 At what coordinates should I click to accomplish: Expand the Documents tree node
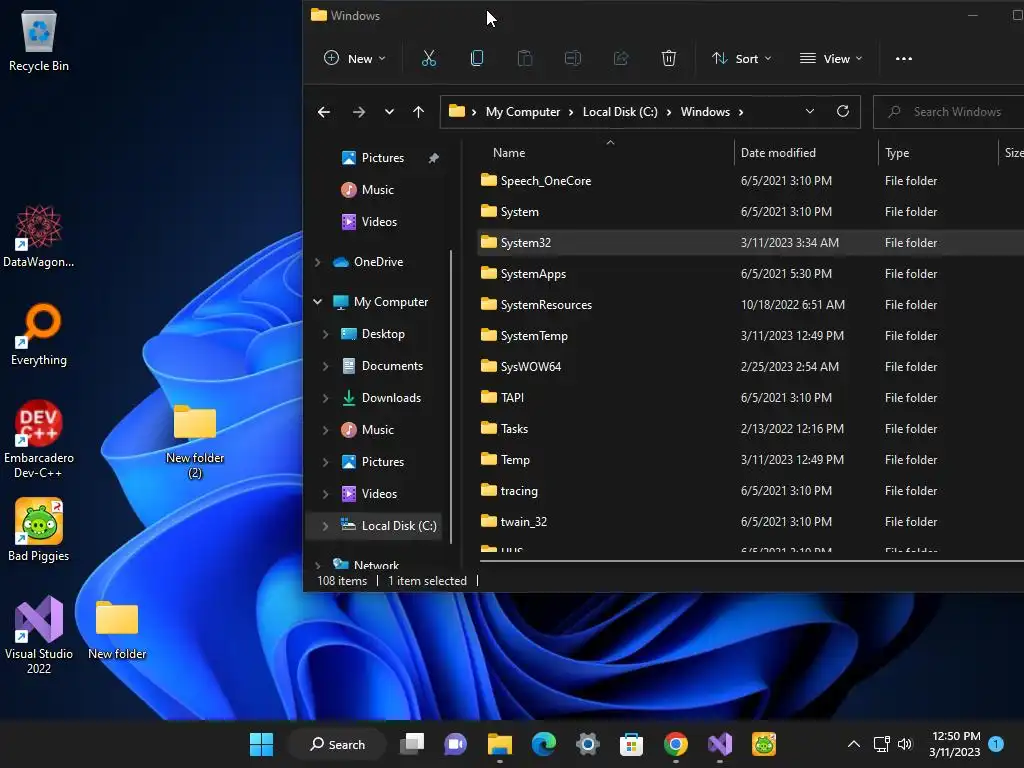325,366
